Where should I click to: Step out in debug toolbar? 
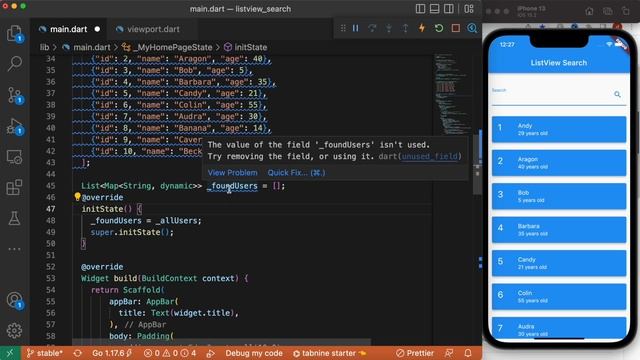[405, 28]
